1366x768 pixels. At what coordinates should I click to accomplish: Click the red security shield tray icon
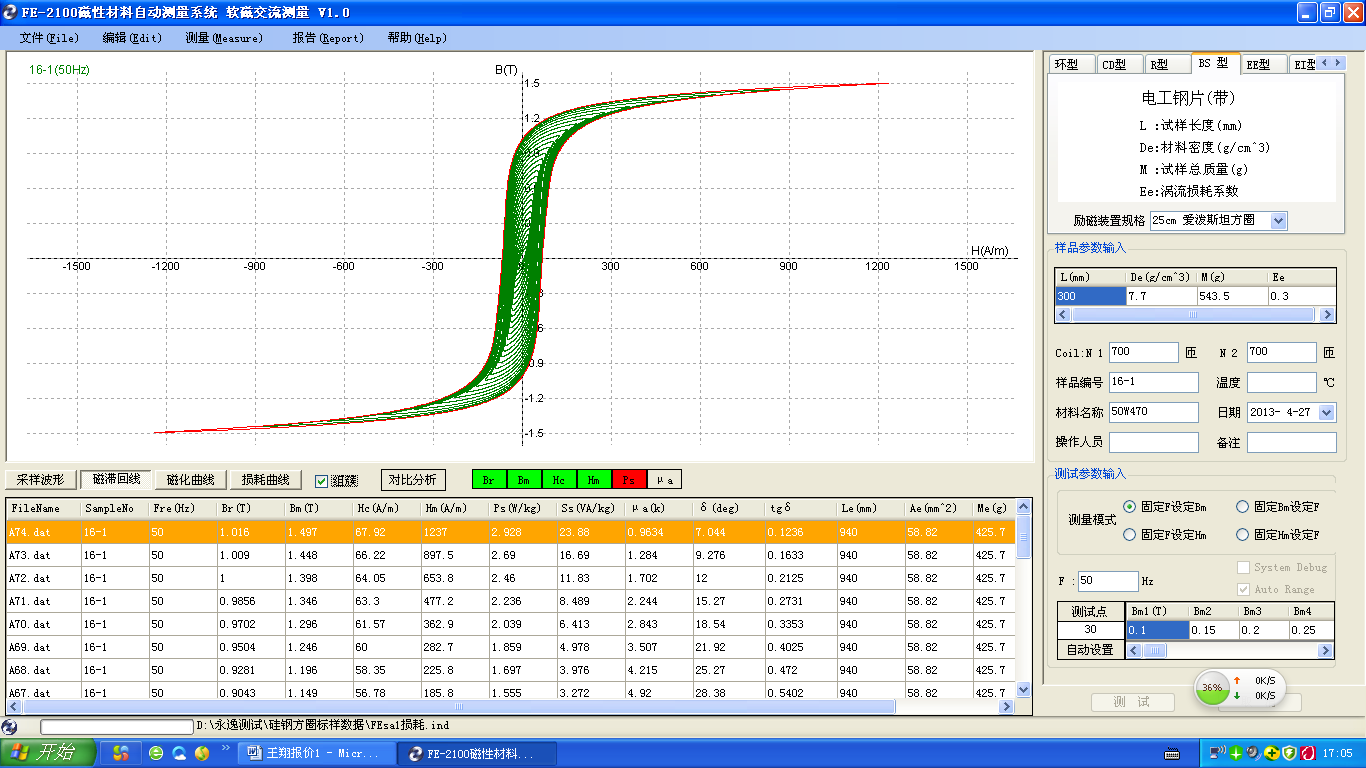1306,753
